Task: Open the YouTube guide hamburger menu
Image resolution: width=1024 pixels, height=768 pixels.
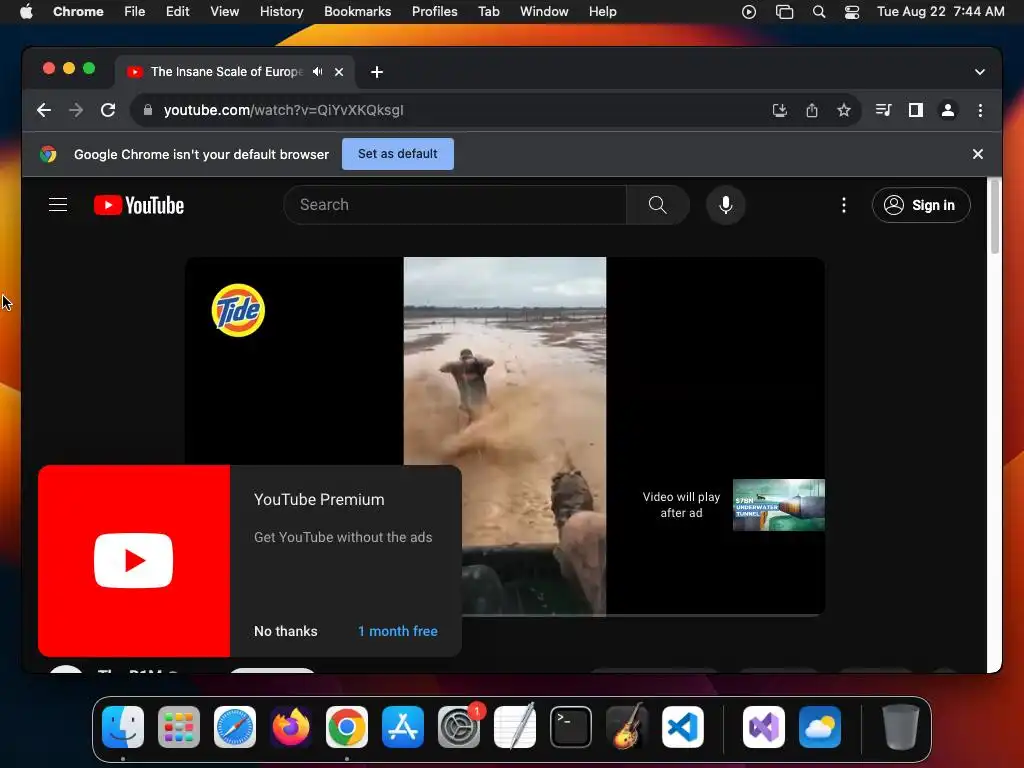Action: tap(58, 205)
